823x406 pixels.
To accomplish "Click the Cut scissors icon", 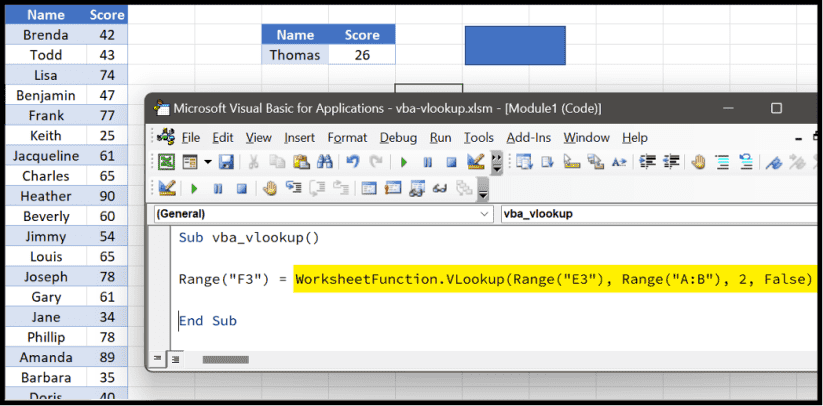I will pos(254,162).
